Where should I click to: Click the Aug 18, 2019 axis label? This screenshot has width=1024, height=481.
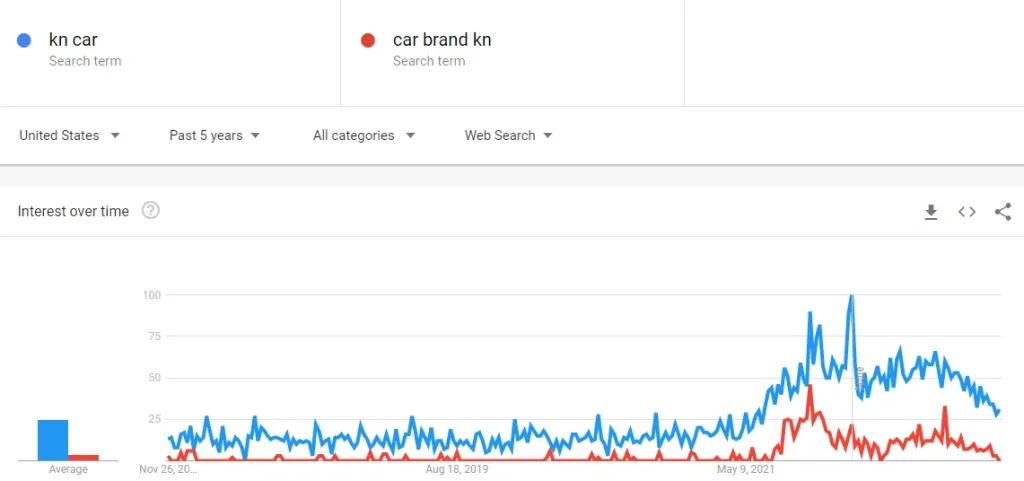pyautogui.click(x=456, y=468)
